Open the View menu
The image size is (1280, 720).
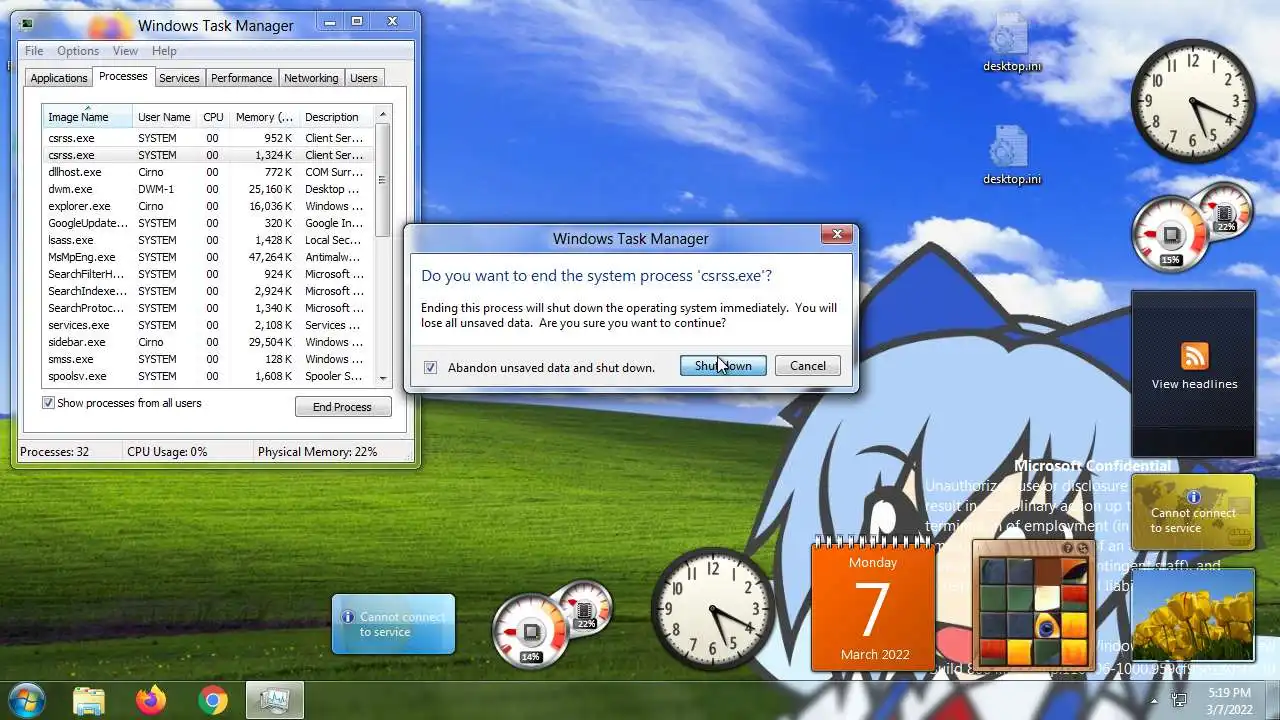[125, 51]
